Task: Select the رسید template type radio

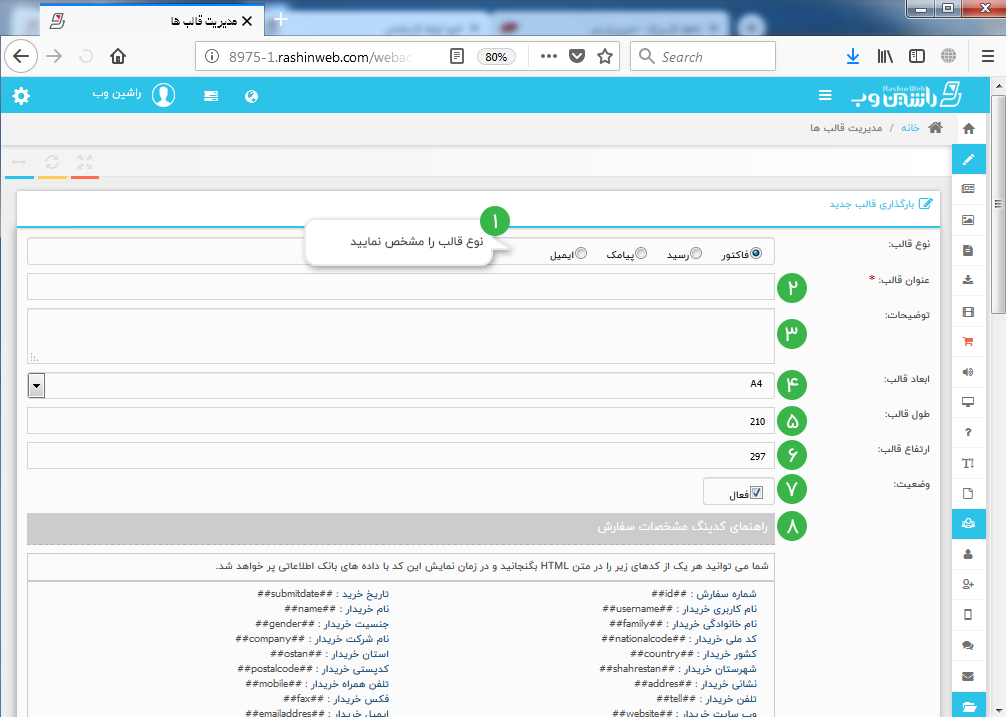Action: point(696,253)
